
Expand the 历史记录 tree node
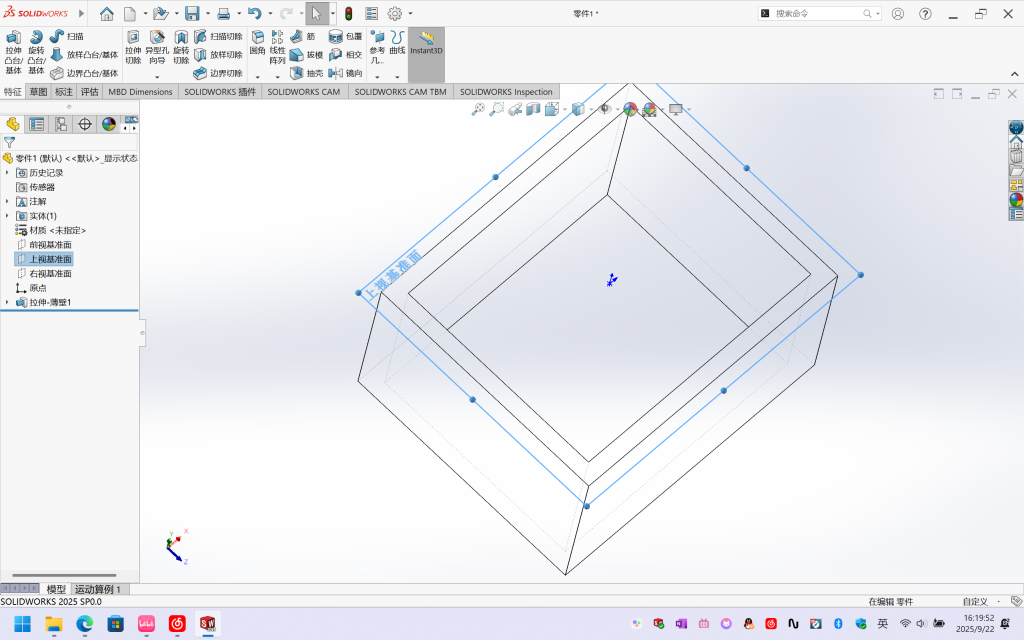pyautogui.click(x=7, y=173)
